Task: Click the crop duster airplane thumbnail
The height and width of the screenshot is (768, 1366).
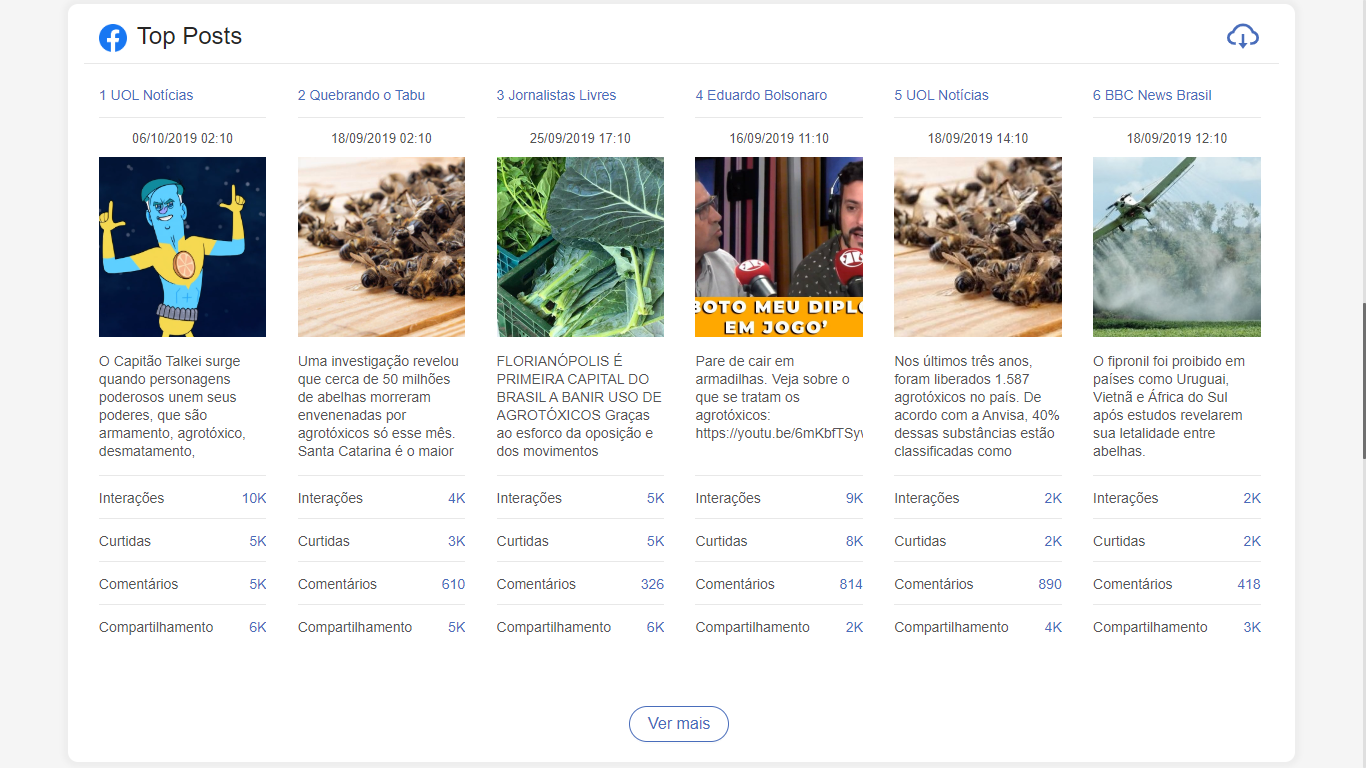Action: [1176, 247]
